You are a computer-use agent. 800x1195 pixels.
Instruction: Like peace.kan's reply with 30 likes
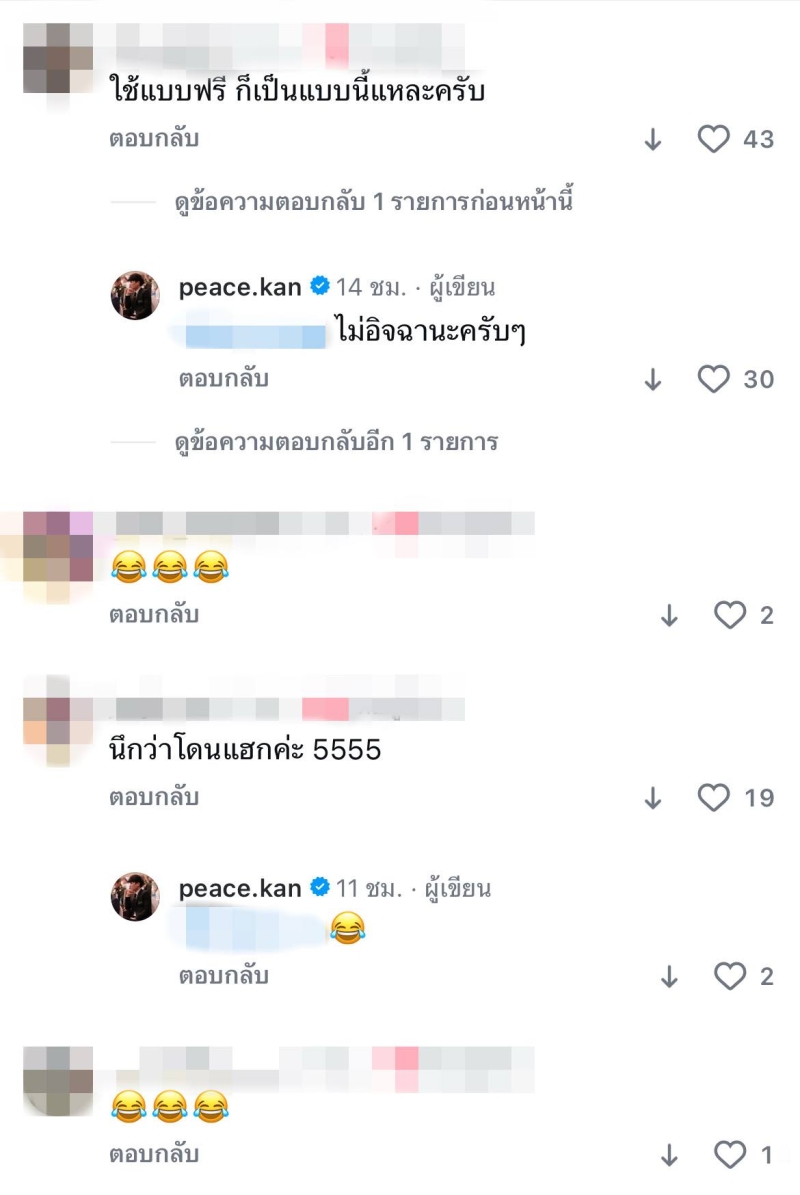(714, 379)
